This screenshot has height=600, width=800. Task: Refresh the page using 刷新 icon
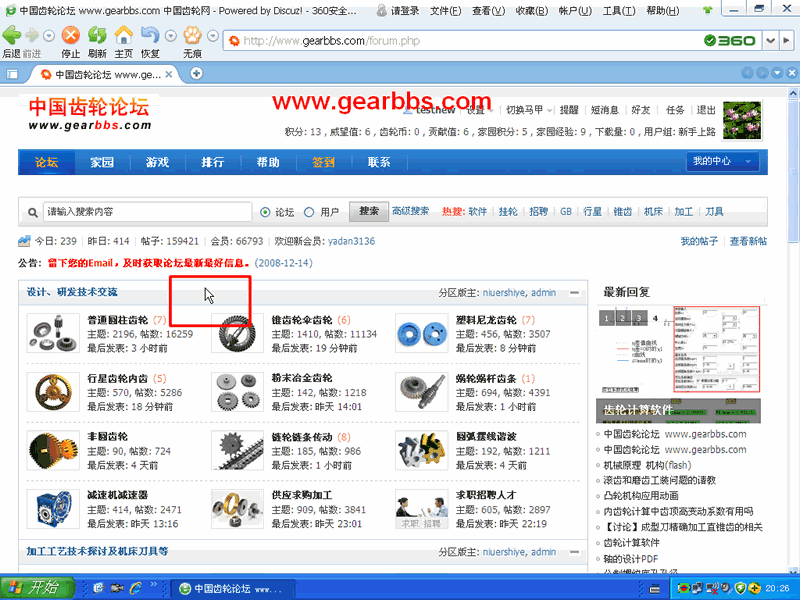click(x=97, y=35)
